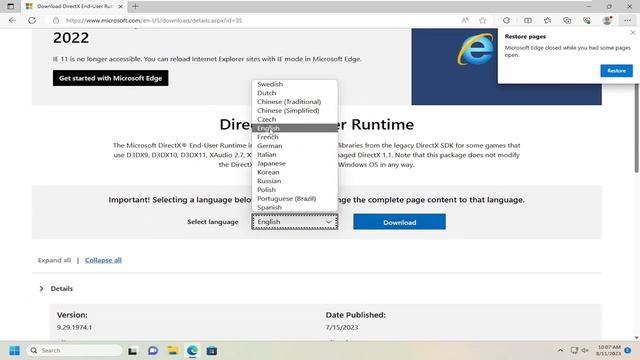Open the Chat app in taskbar
This screenshot has height=360, width=640.
pyautogui.click(x=153, y=351)
